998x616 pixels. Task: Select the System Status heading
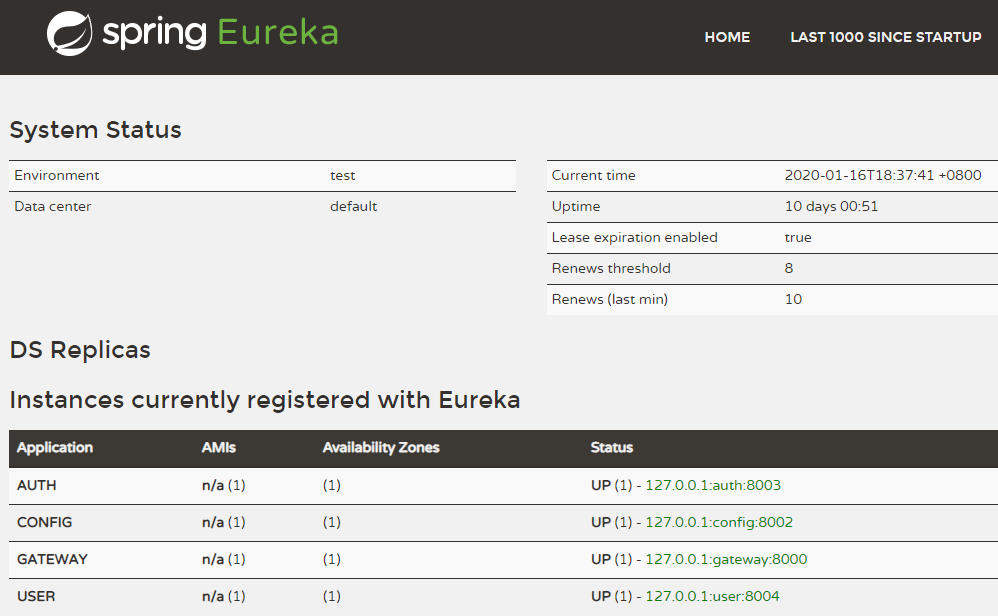tap(95, 130)
